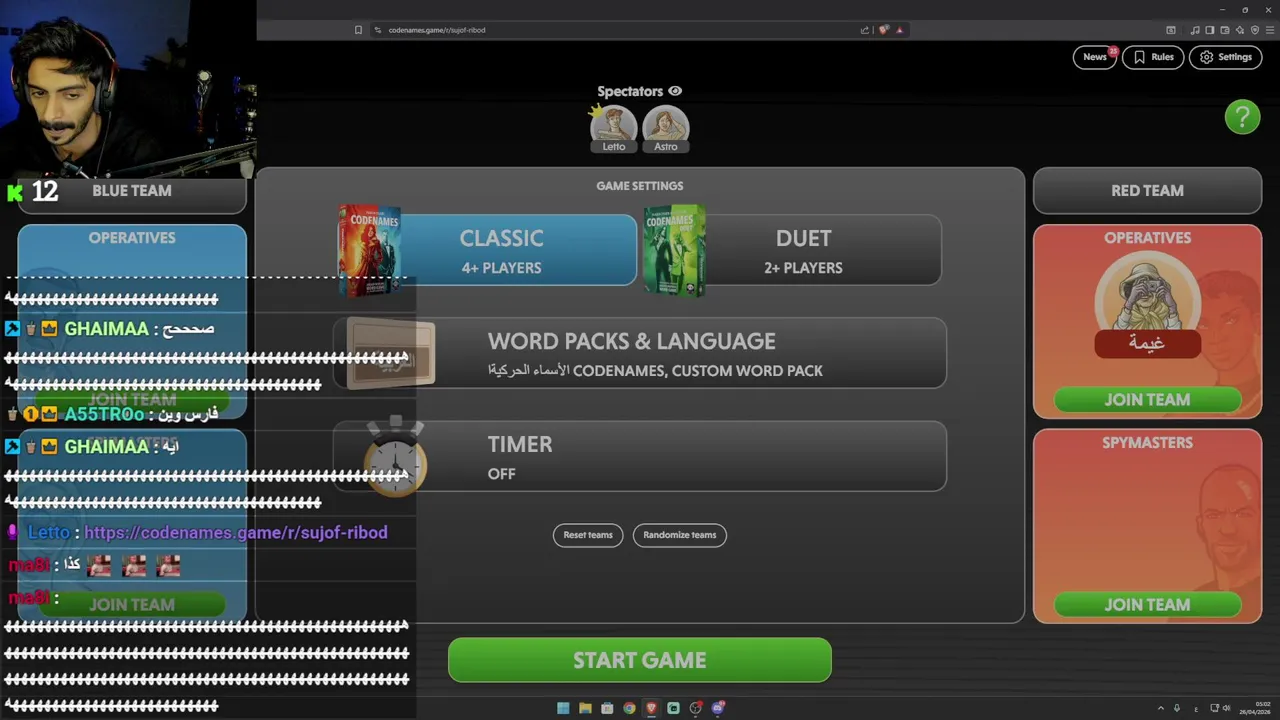Image resolution: width=1280 pixels, height=720 pixels.
Task: Open Word Packs & Language settings
Action: click(x=640, y=353)
